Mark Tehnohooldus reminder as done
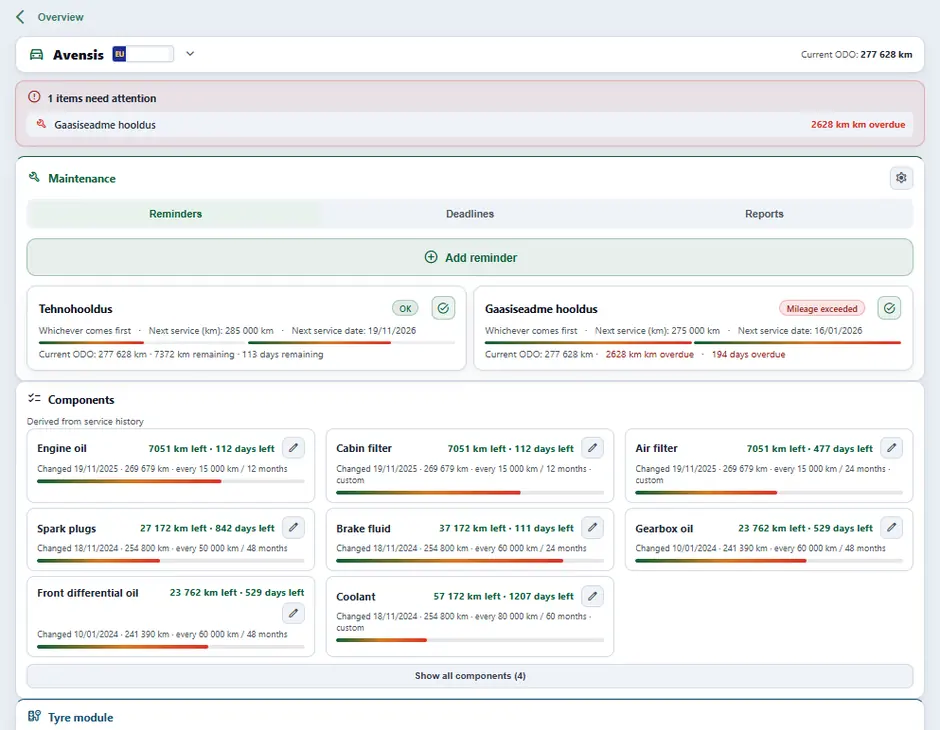This screenshot has height=730, width=940. (443, 308)
